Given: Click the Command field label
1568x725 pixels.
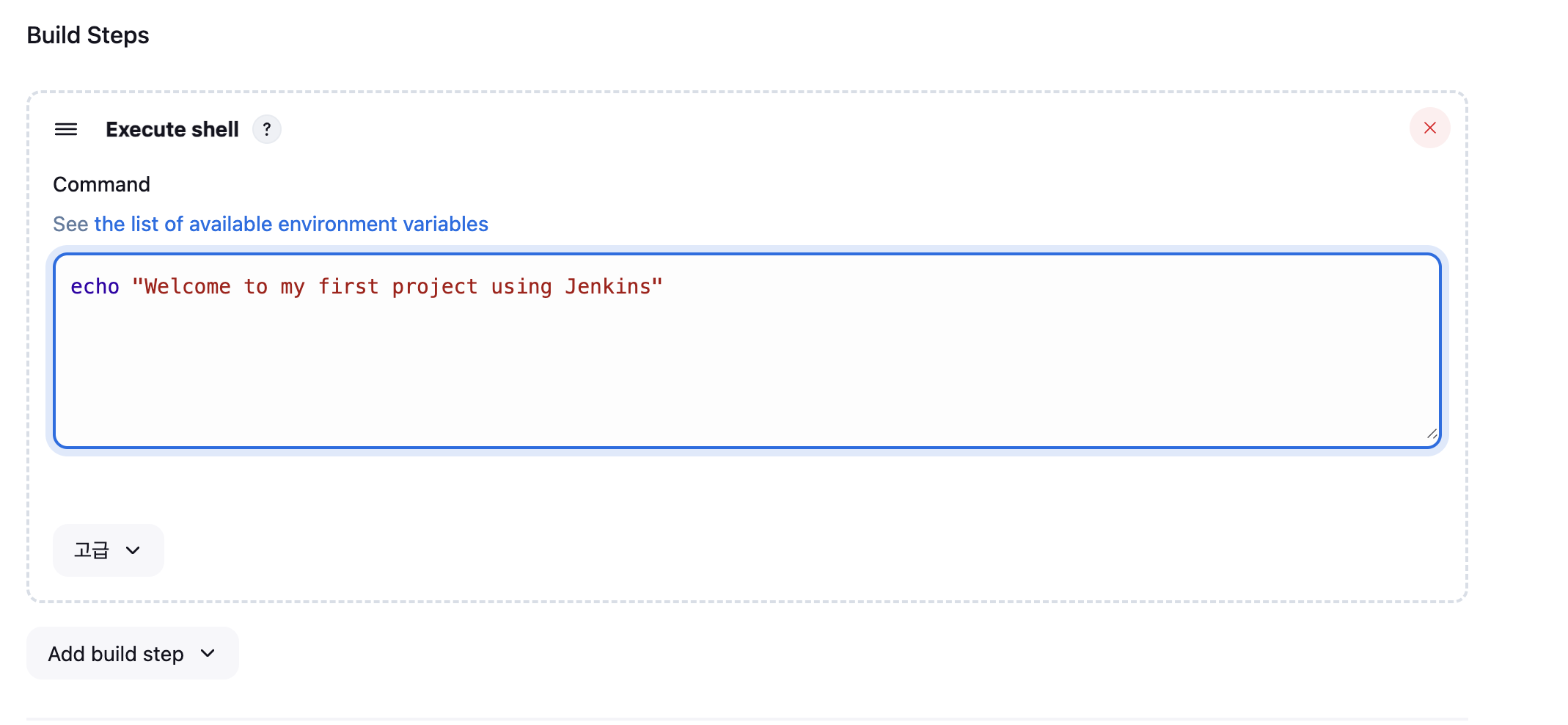Looking at the screenshot, I should click(102, 184).
